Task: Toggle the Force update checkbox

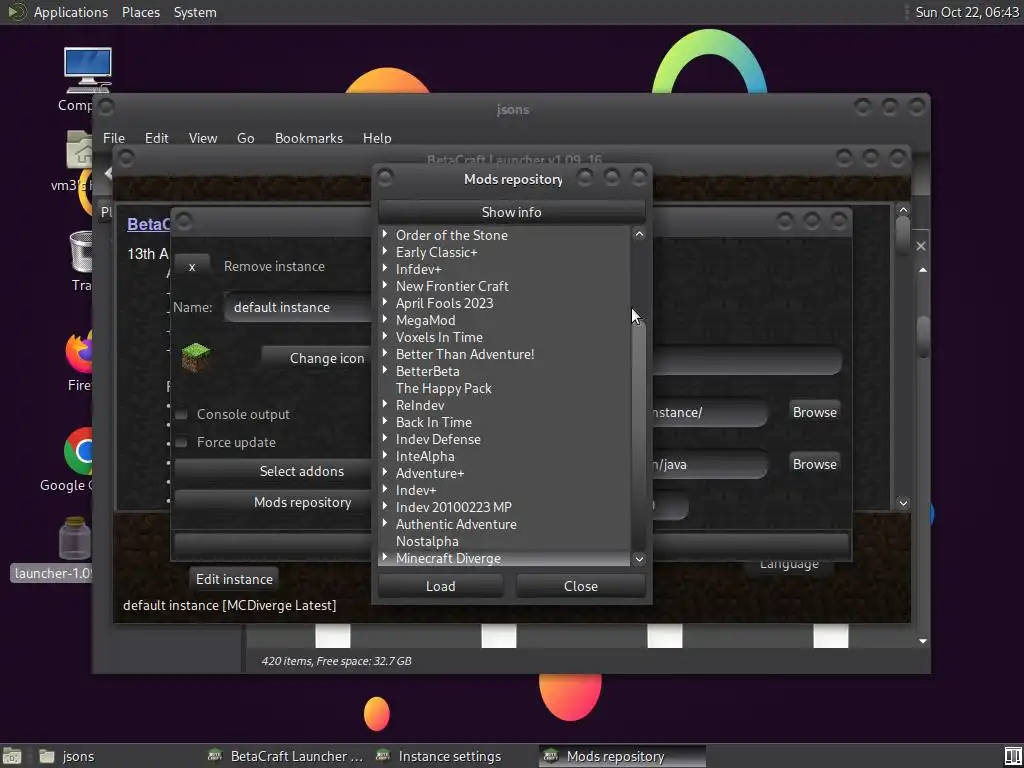Action: click(182, 442)
